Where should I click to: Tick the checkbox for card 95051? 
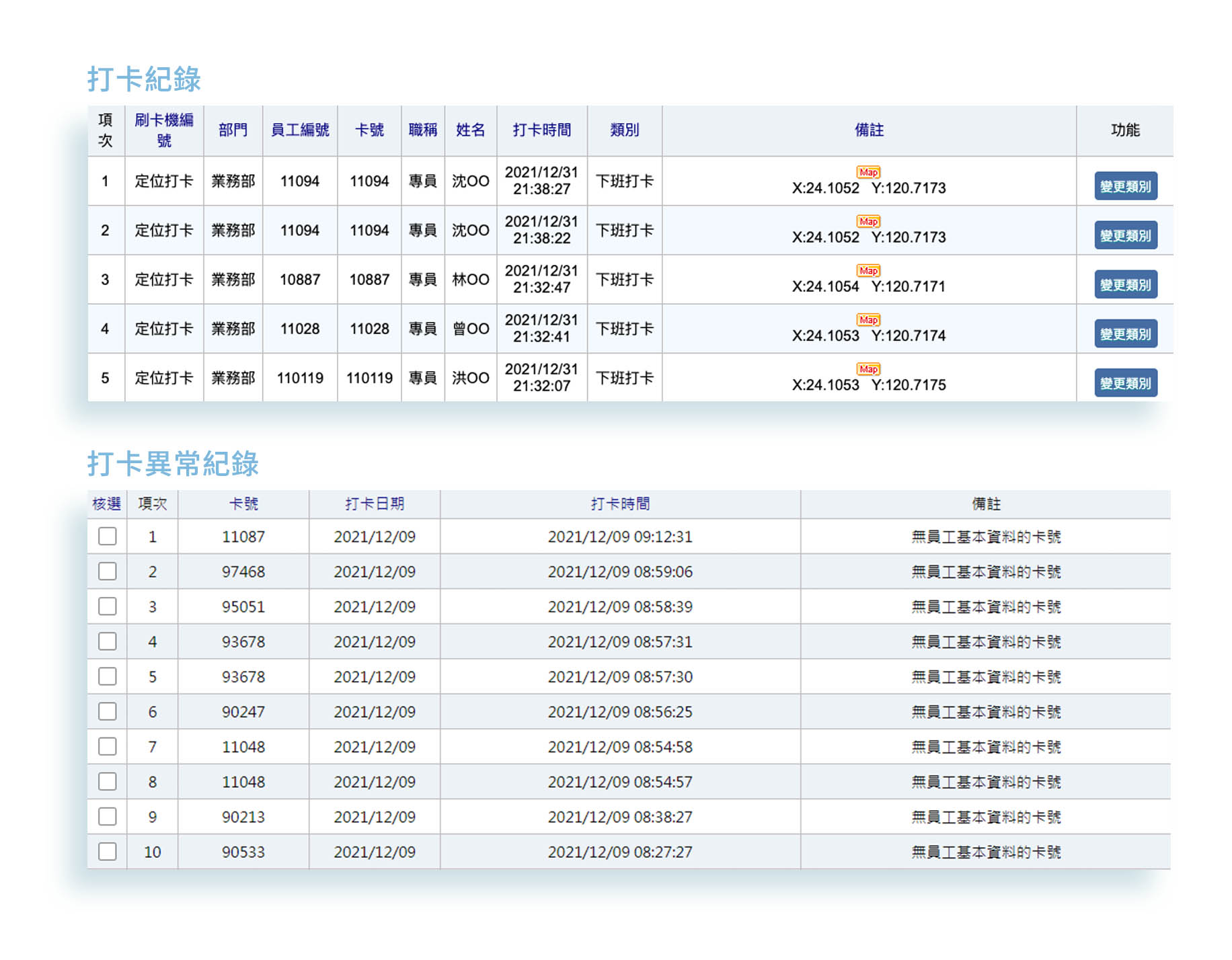(108, 606)
